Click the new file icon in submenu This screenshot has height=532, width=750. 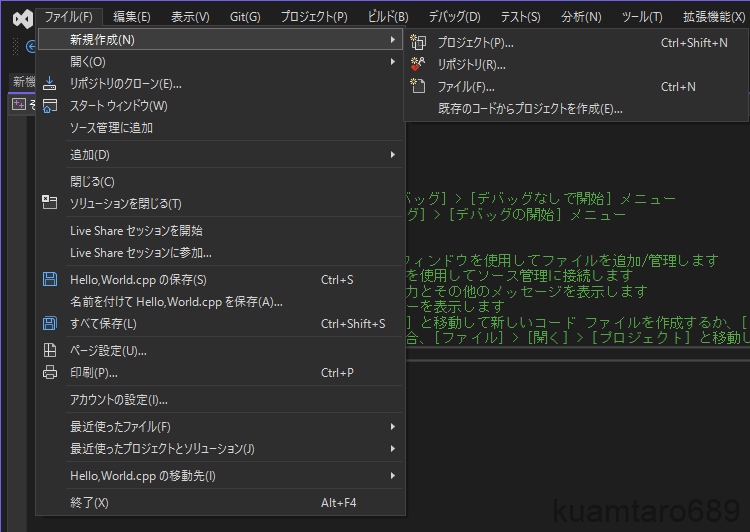click(418, 86)
